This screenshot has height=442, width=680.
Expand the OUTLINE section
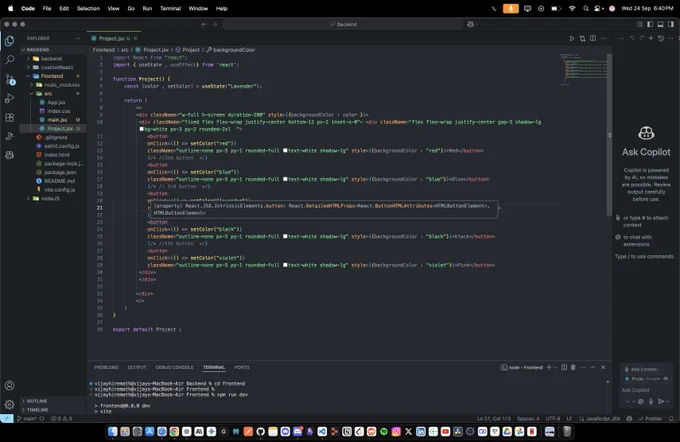pos(36,401)
